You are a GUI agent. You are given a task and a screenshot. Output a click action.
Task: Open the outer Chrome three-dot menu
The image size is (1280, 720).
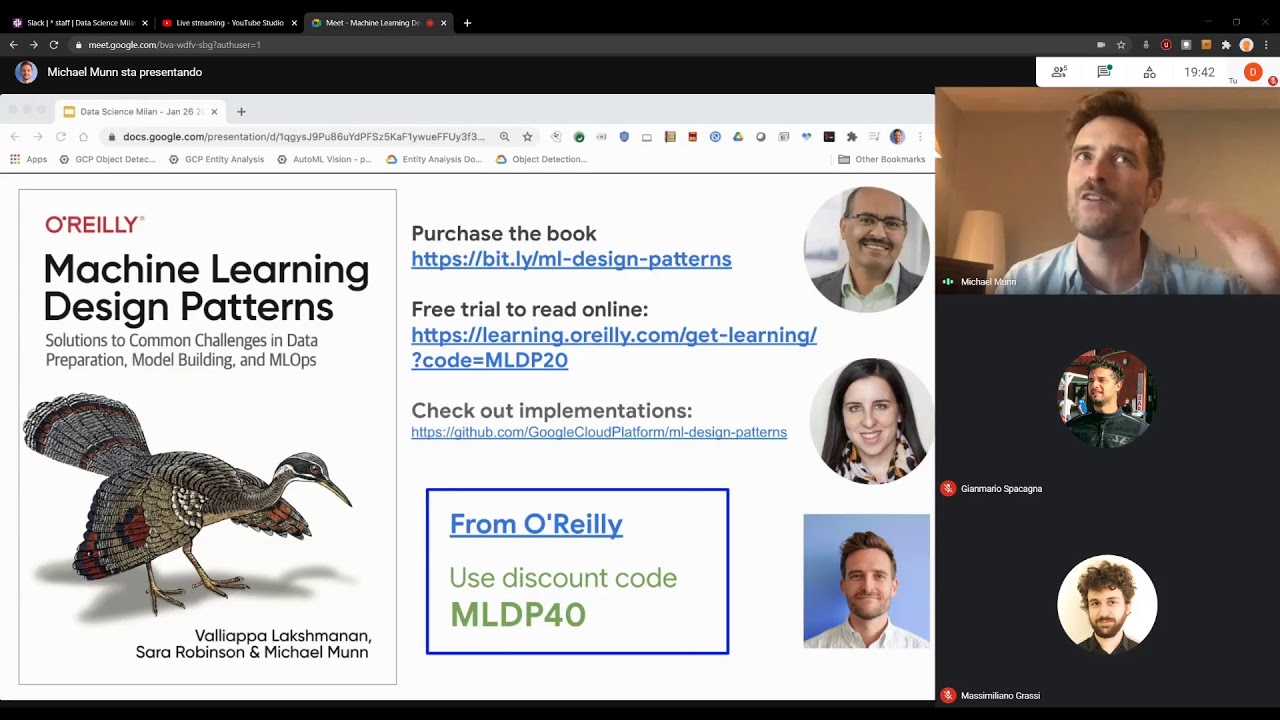pyautogui.click(x=1266, y=45)
